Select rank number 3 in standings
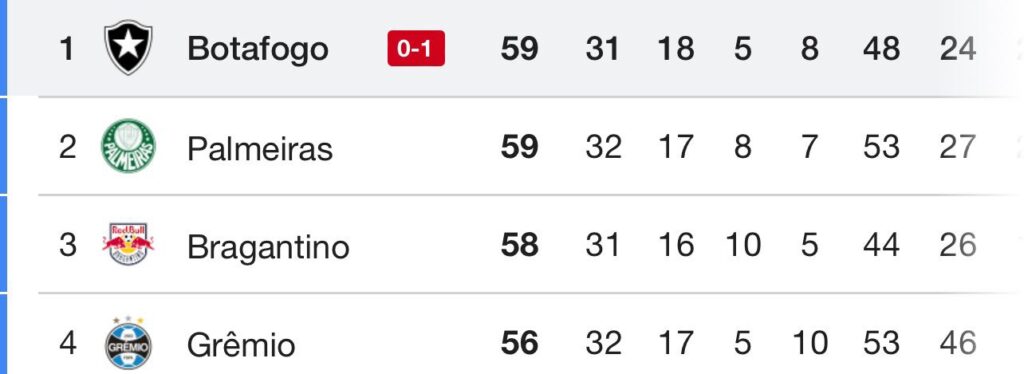1024x374 pixels. pos(67,245)
